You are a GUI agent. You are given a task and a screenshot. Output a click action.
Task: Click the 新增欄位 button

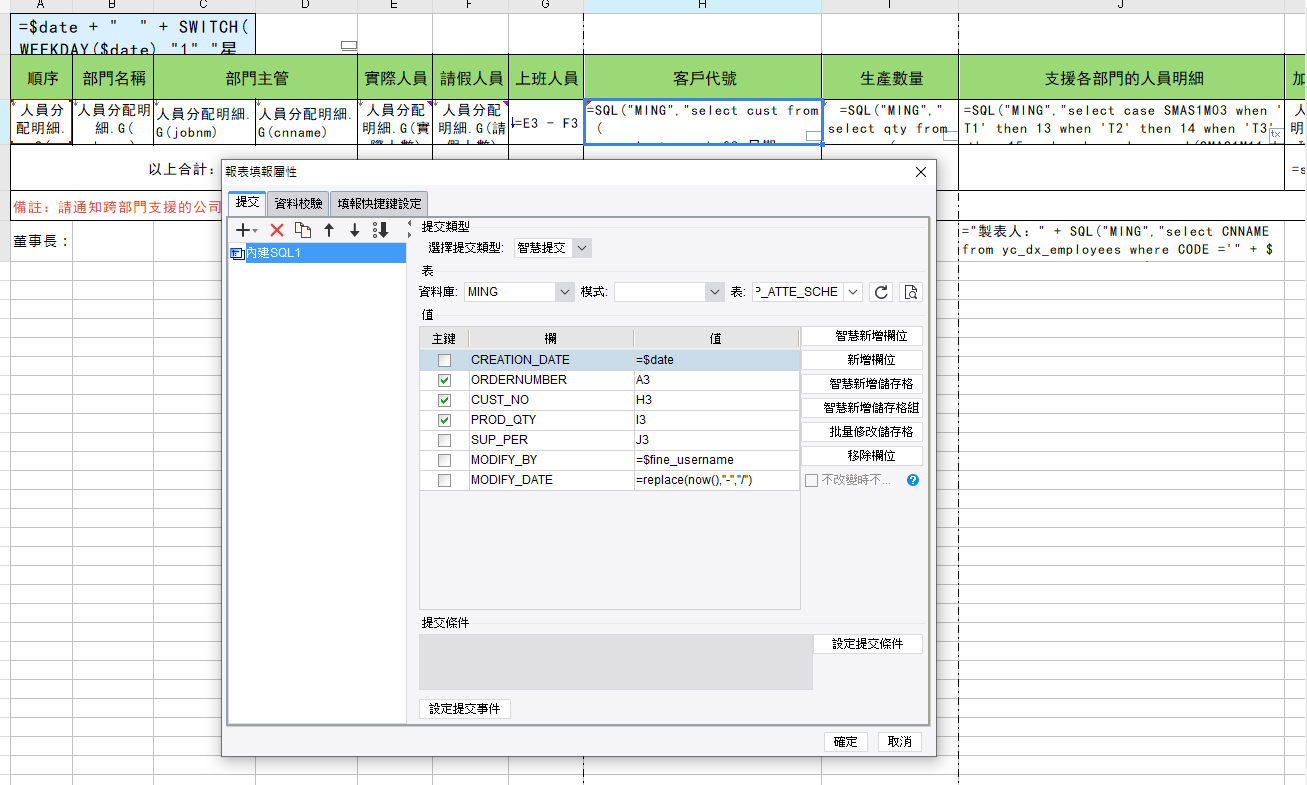tap(862, 360)
